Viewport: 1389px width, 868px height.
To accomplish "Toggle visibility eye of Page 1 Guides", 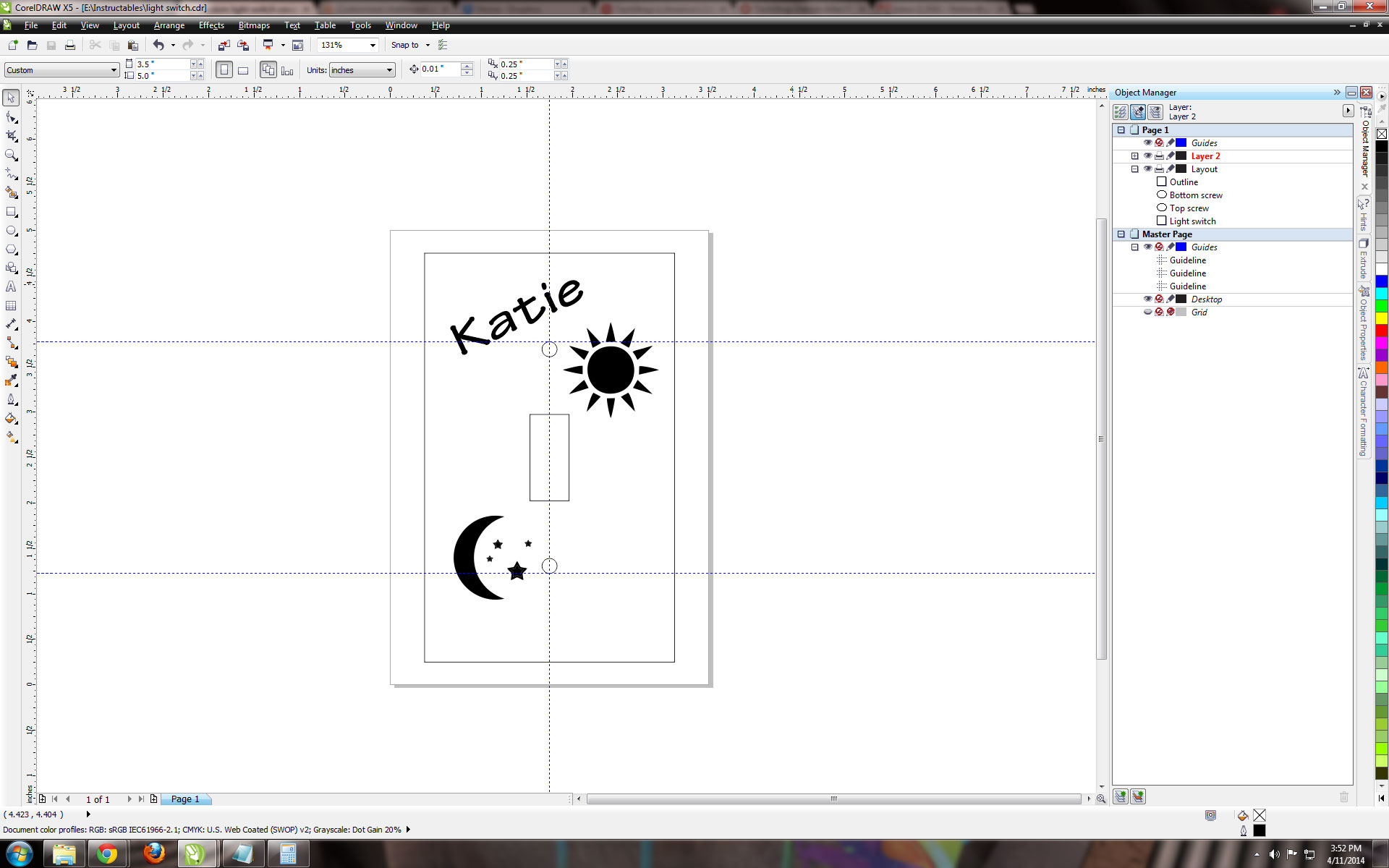I will pyautogui.click(x=1147, y=142).
